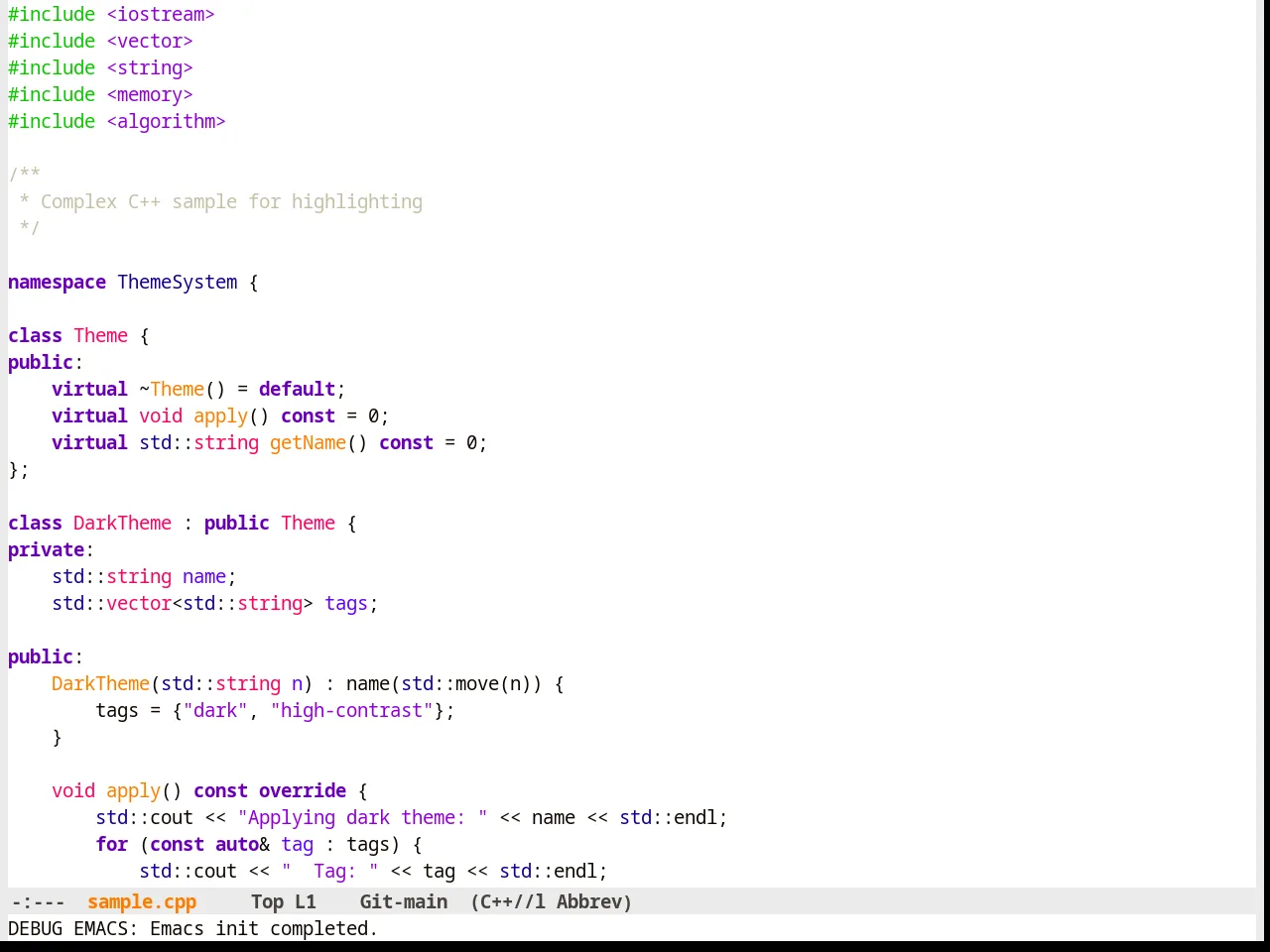Click 'Theme' in 'class Theme {' line
Screen dimensions: 1270x952
(x=100, y=335)
